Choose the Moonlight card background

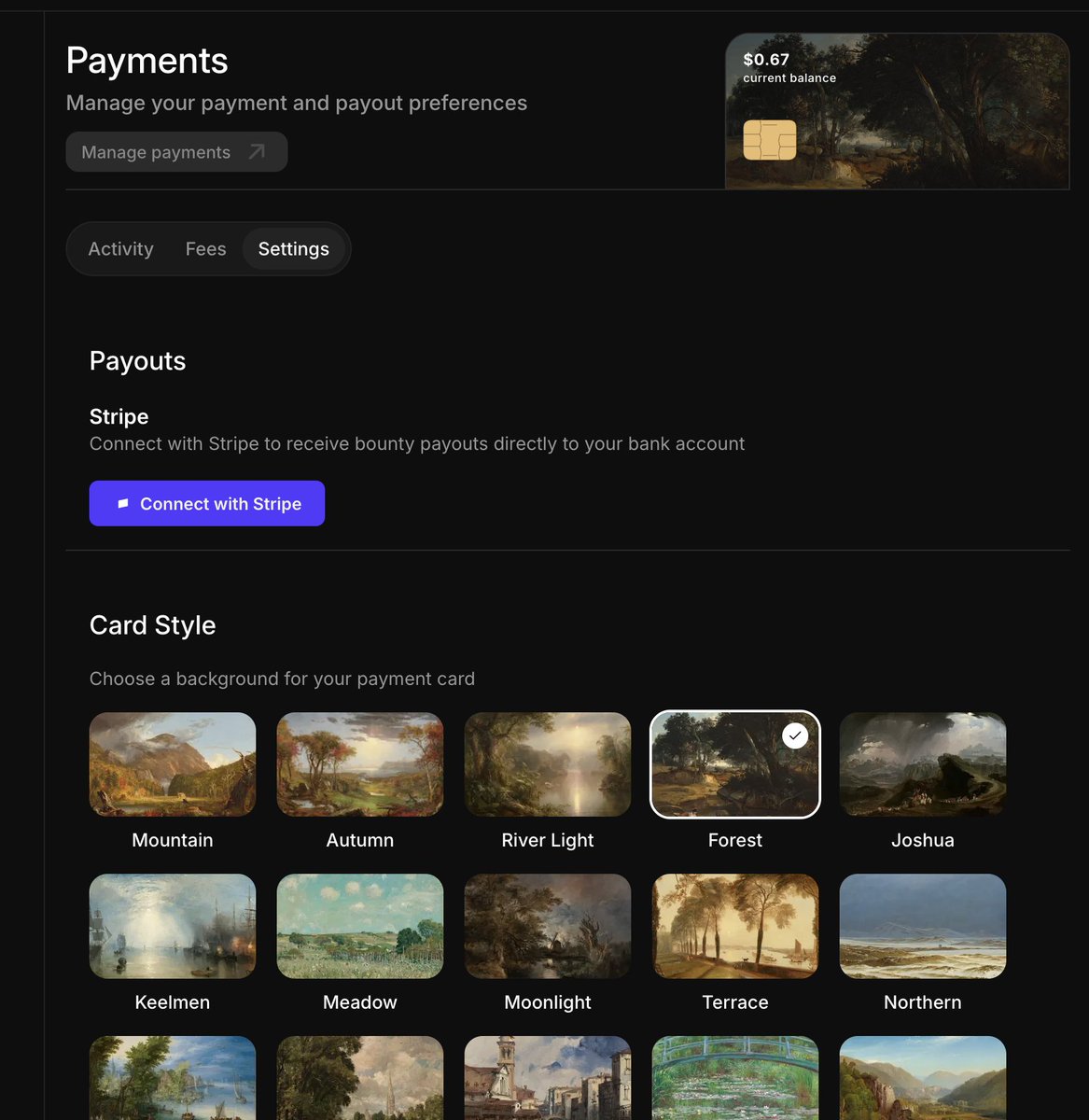(548, 926)
